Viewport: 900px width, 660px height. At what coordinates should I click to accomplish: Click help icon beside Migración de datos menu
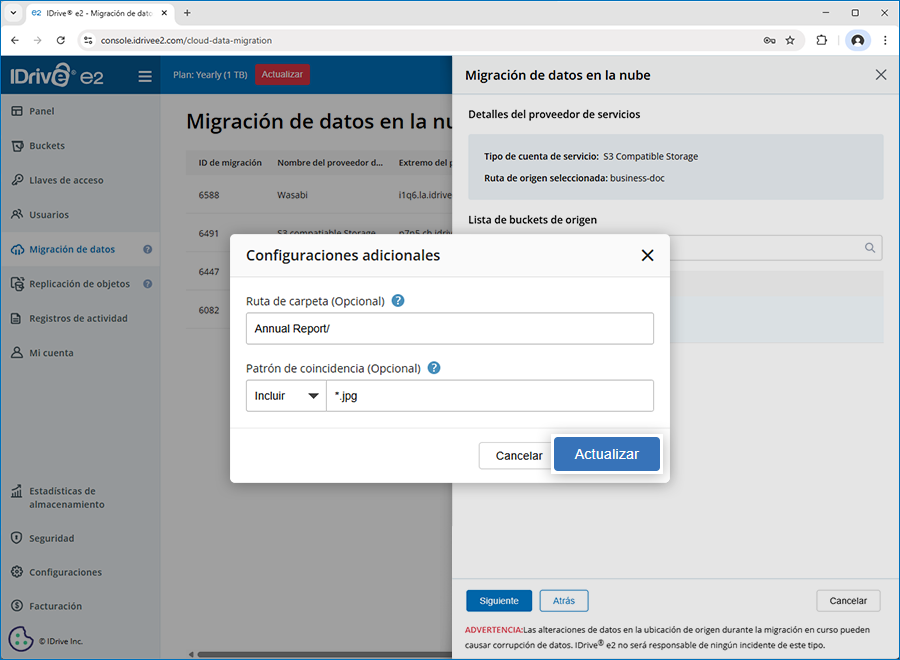pyautogui.click(x=148, y=250)
